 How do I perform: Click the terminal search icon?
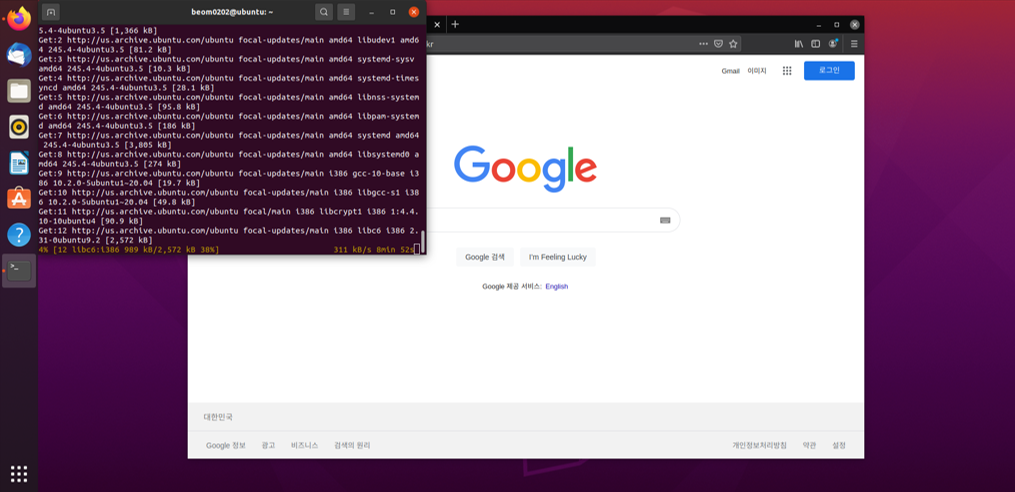pos(324,12)
